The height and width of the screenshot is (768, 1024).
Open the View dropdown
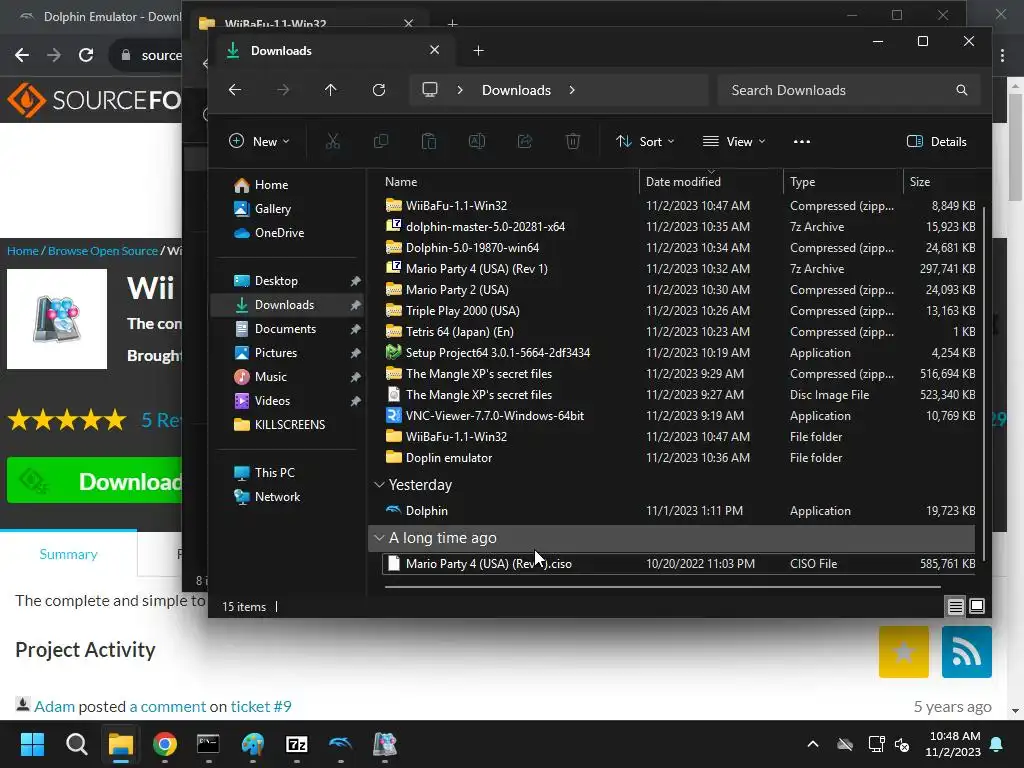[x=733, y=141]
